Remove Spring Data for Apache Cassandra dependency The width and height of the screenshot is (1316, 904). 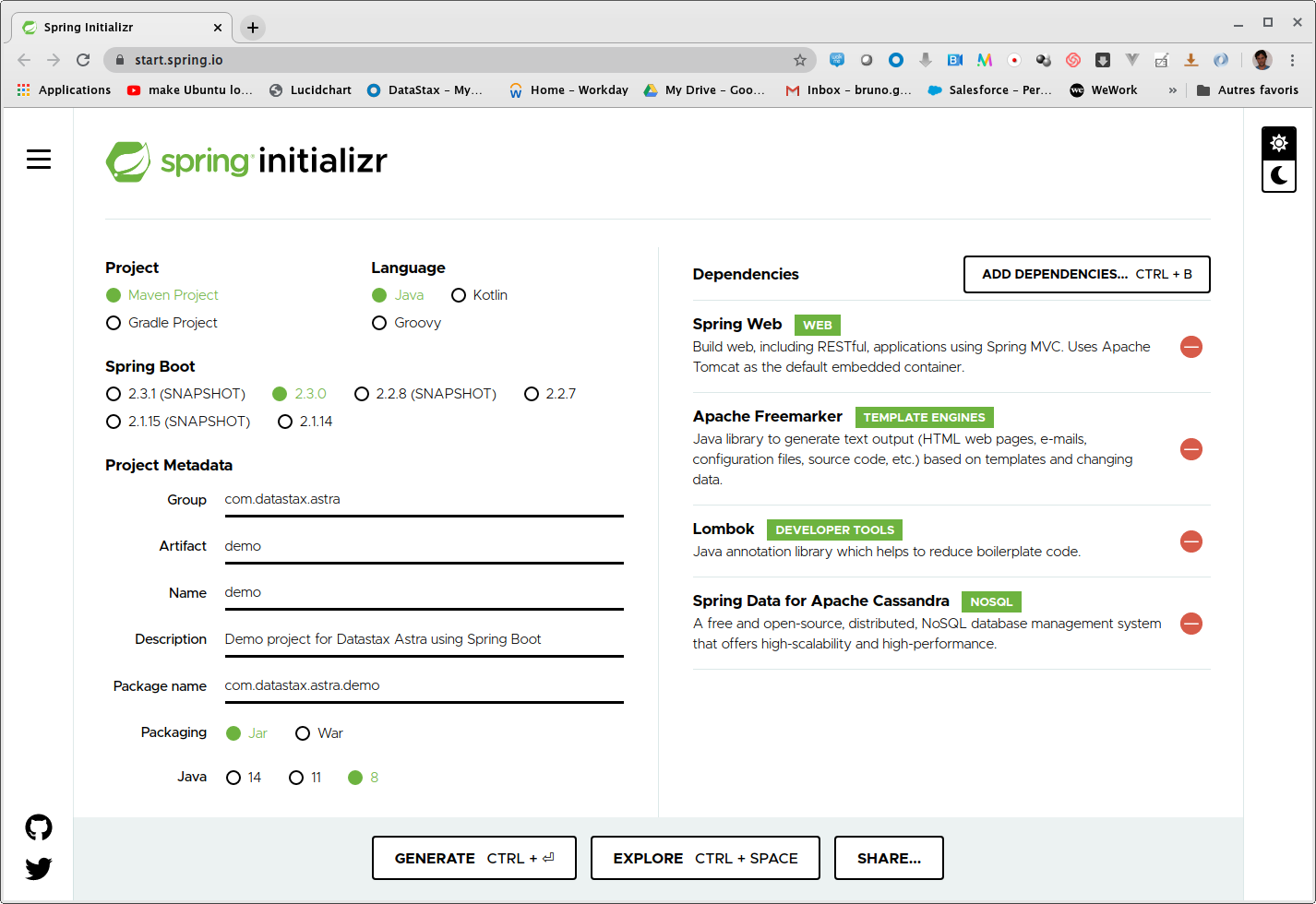[1191, 624]
